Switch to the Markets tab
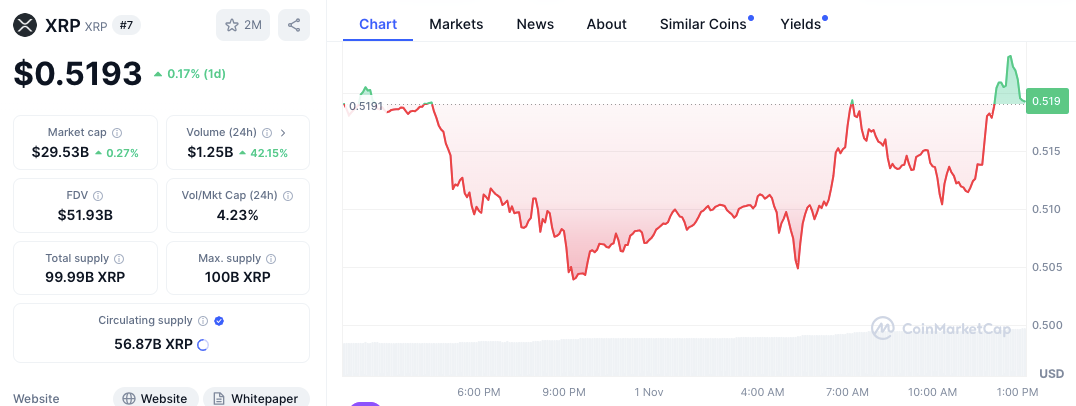This screenshot has width=1076, height=406. [456, 24]
